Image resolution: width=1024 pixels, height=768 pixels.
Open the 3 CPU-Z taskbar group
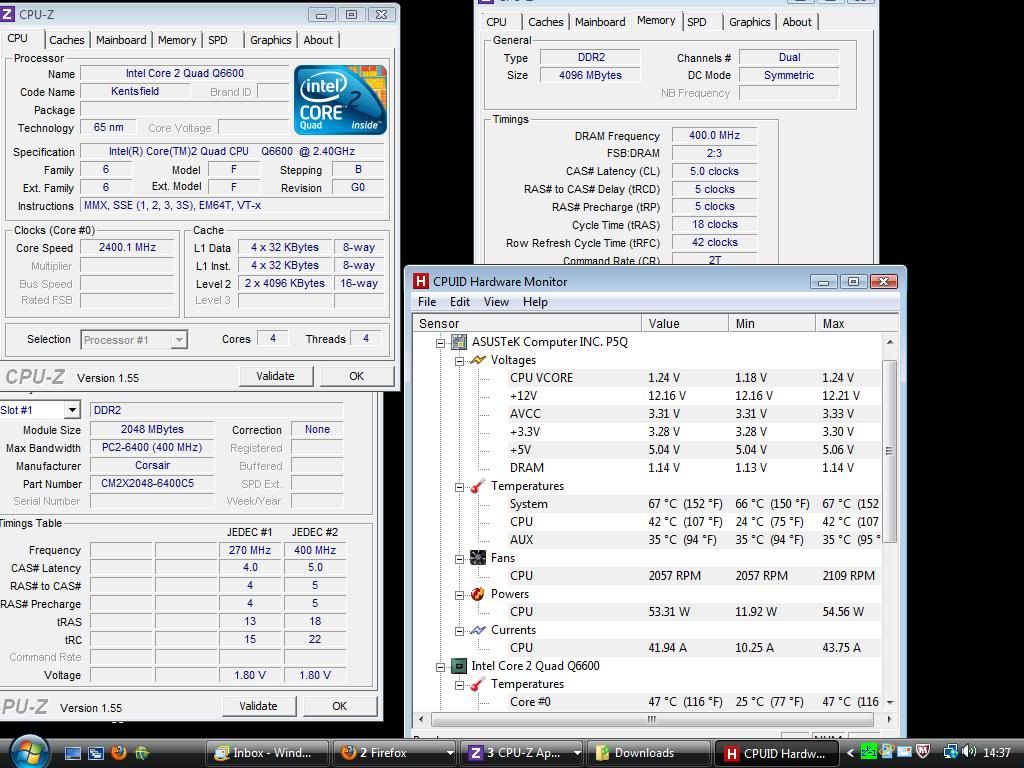click(521, 753)
